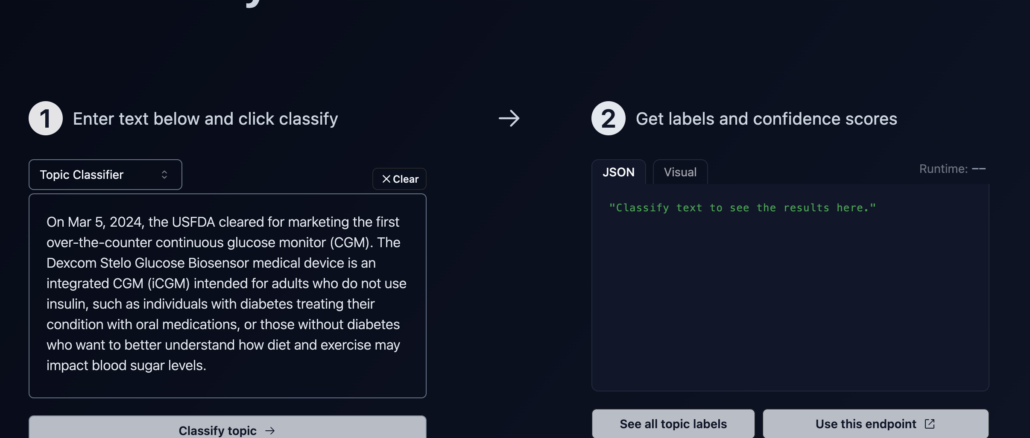Click the step 2 number circle

(608, 119)
